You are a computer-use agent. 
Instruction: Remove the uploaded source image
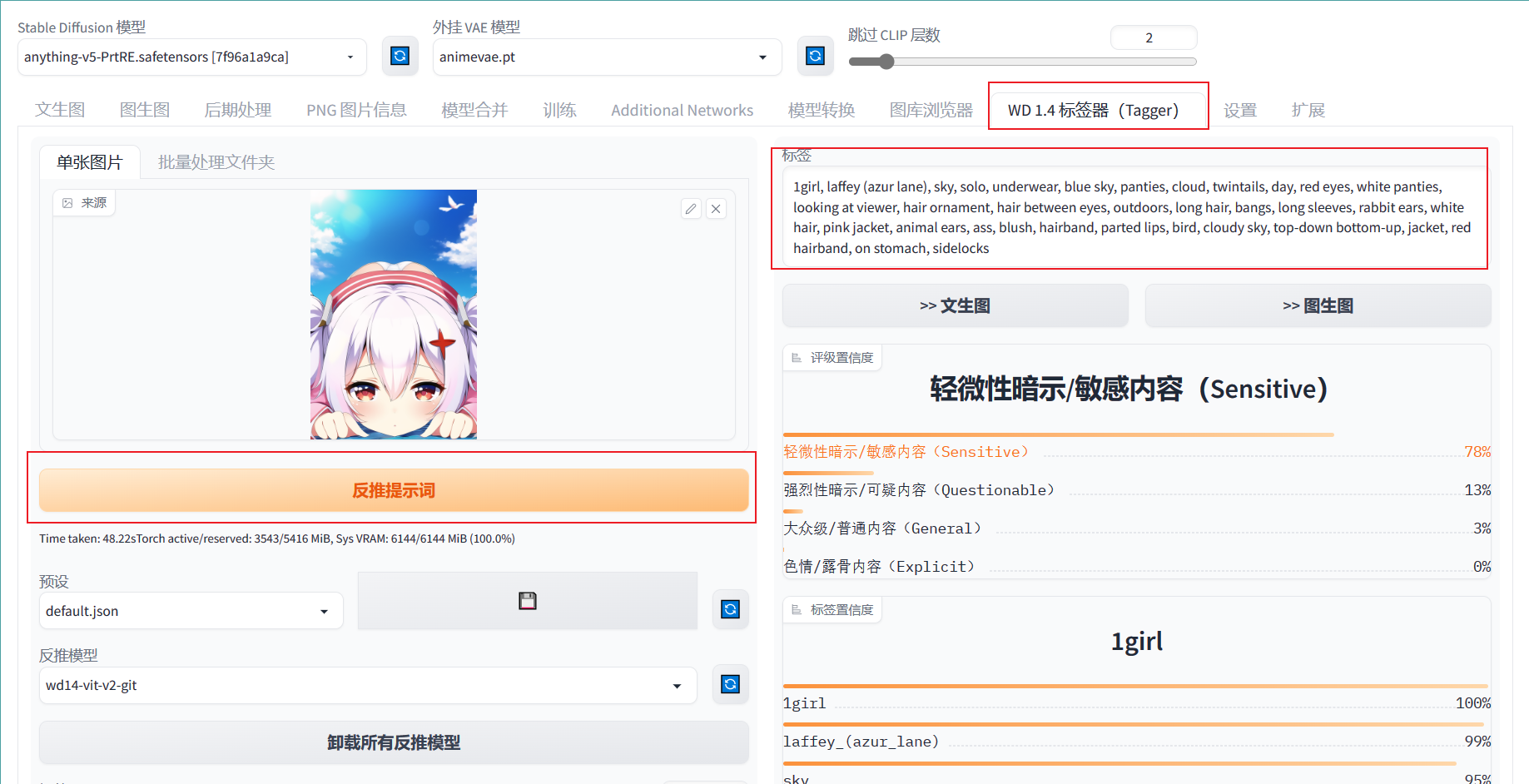tap(716, 209)
